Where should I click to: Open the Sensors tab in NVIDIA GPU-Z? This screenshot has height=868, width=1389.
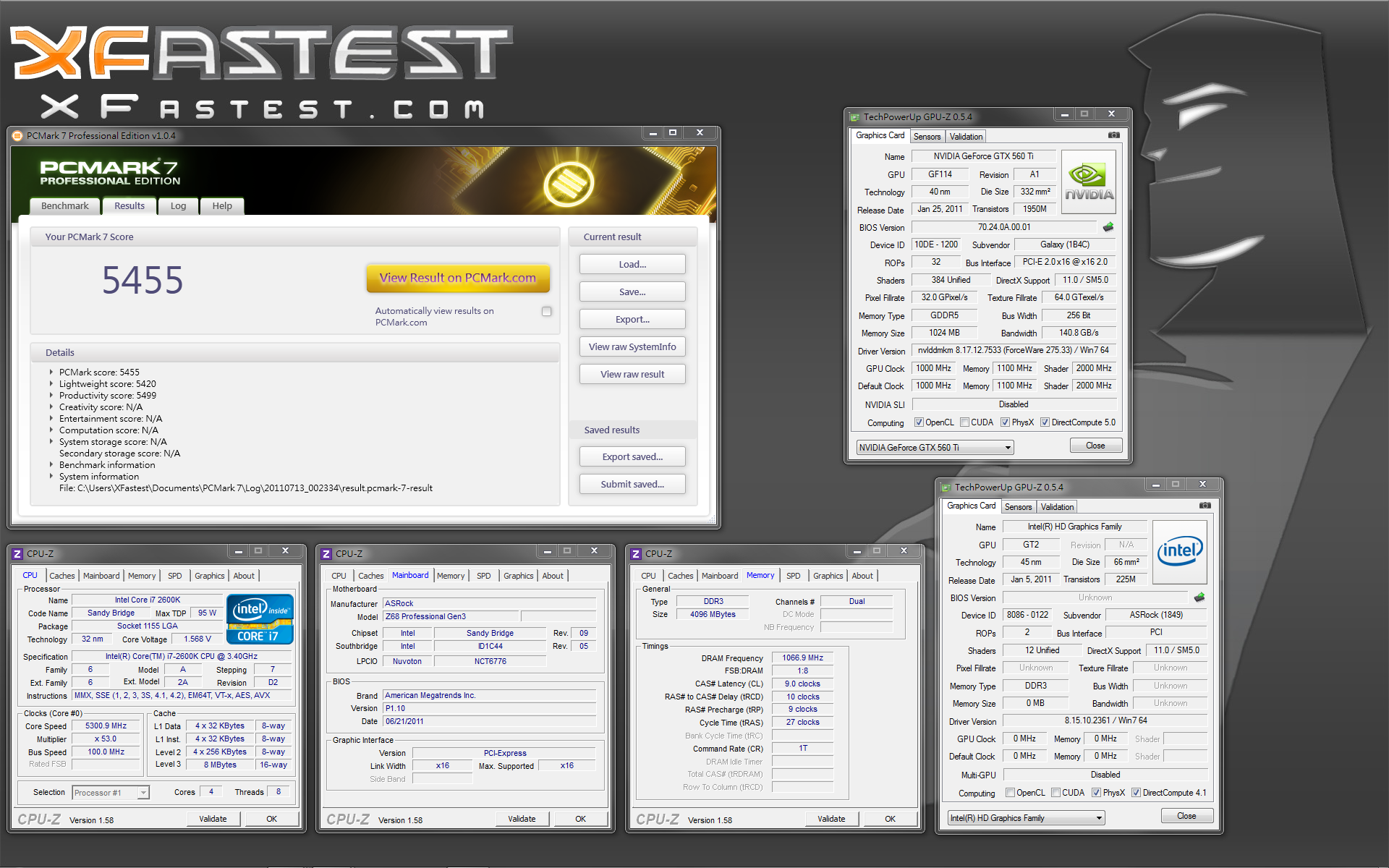[927, 137]
